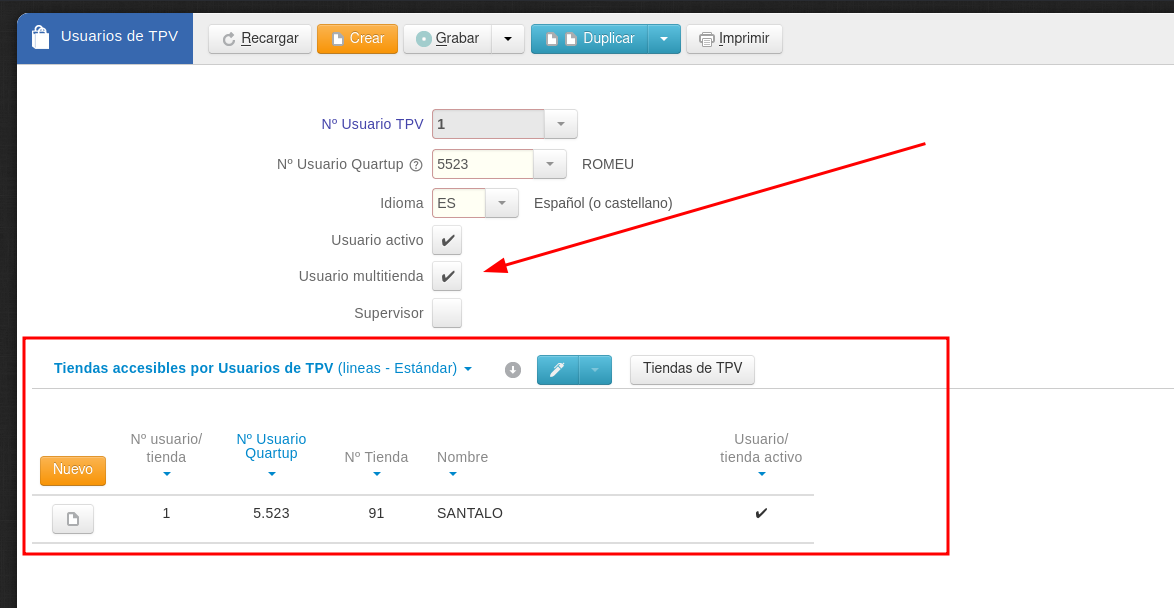Click the Grabar save button
1174x608 pixels.
pyautogui.click(x=447, y=39)
